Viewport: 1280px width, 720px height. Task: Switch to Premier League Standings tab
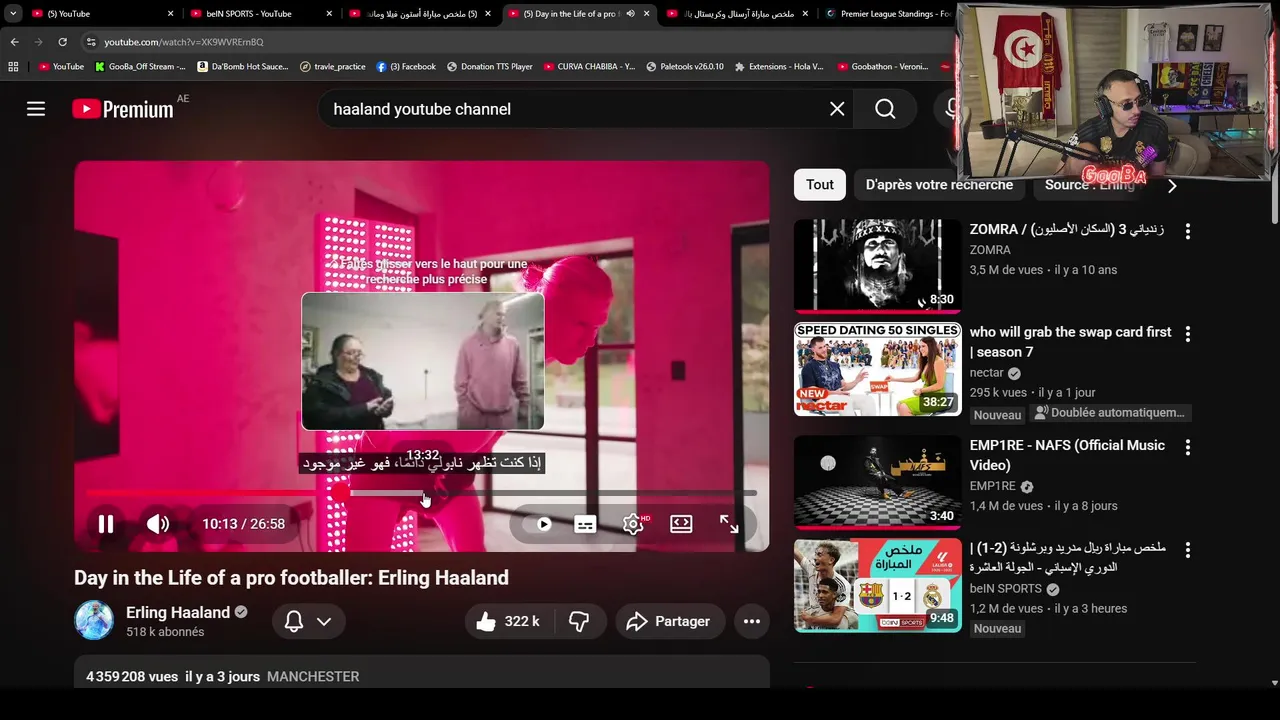coord(890,14)
